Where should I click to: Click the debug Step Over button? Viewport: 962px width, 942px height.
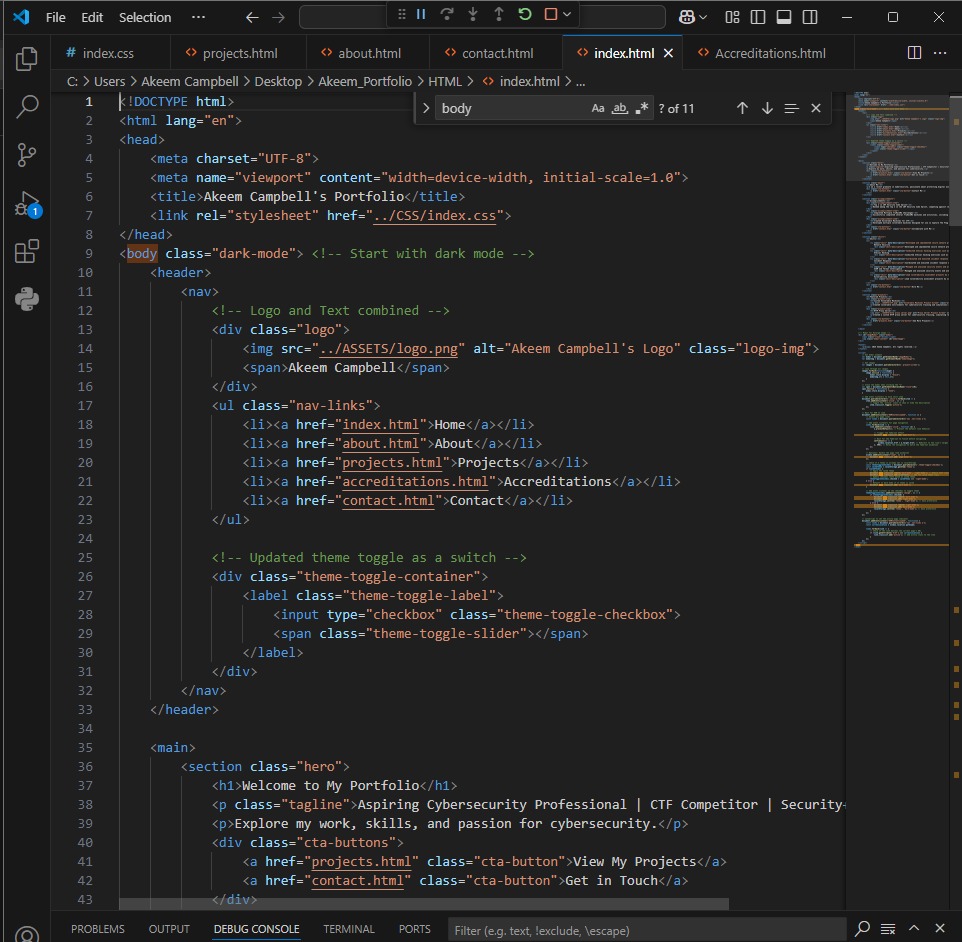click(x=447, y=14)
